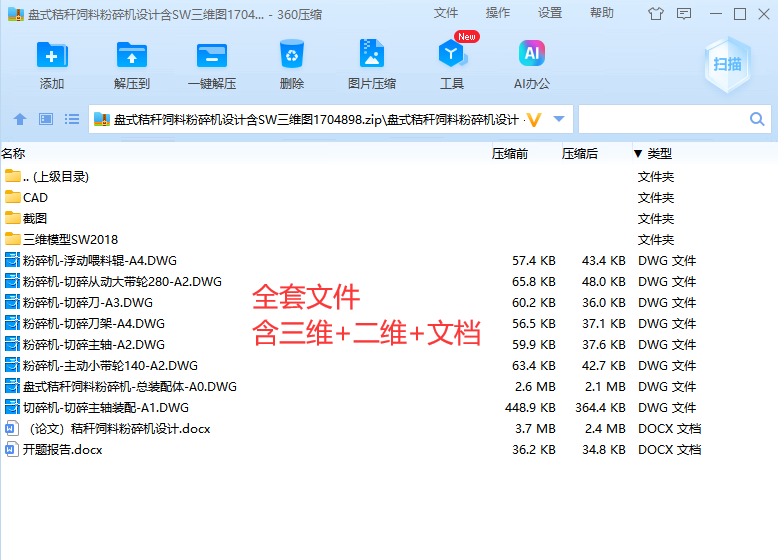Launch the AI办公 icon
The width and height of the screenshot is (778, 560).
coord(531,53)
